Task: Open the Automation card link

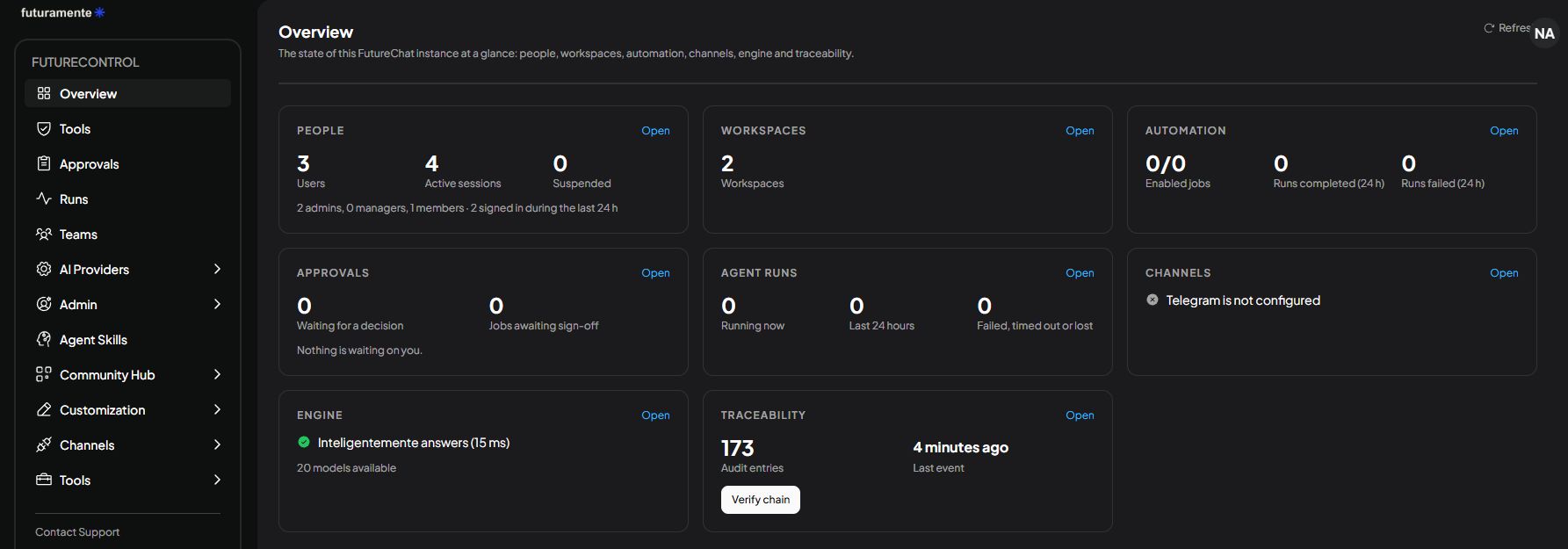Action: point(1504,131)
